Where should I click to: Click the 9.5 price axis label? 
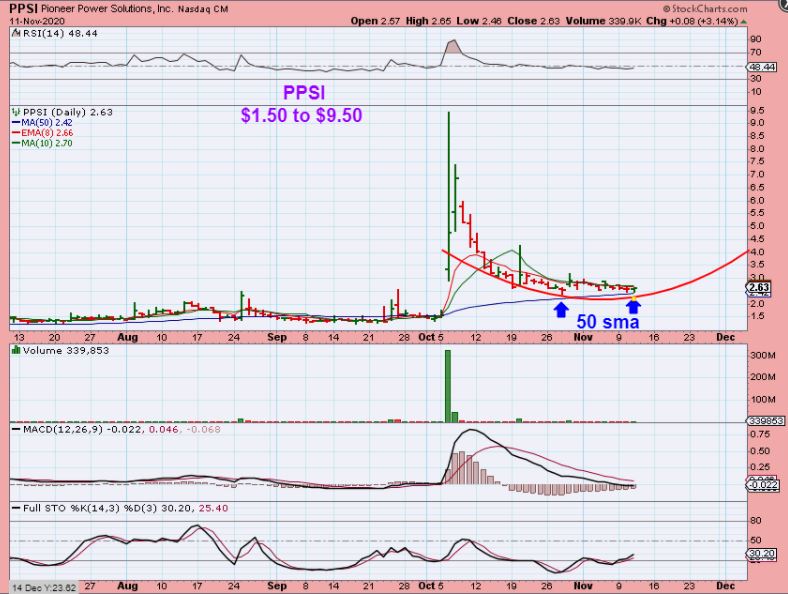[758, 110]
